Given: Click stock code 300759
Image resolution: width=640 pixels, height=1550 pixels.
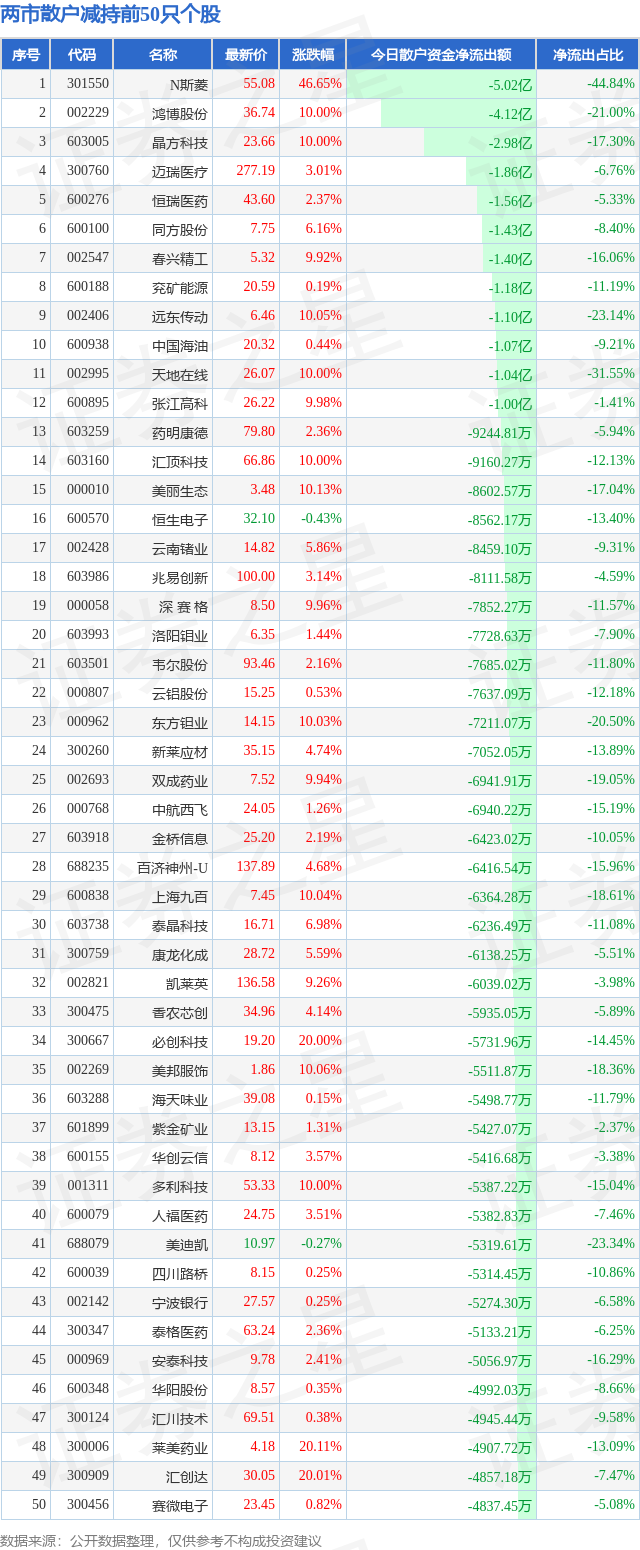Looking at the screenshot, I should click(x=88, y=954).
